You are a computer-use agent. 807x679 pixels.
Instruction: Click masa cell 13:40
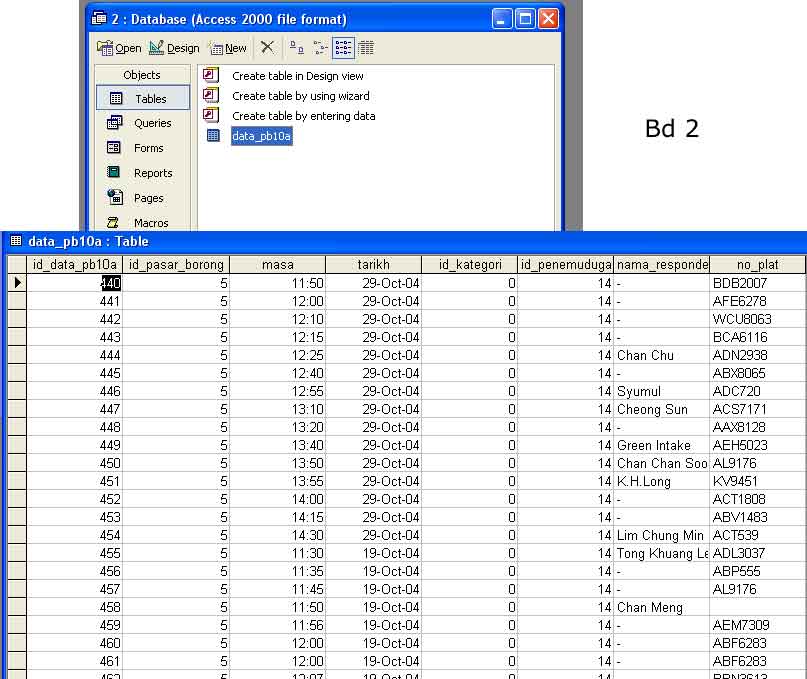[x=277, y=445]
